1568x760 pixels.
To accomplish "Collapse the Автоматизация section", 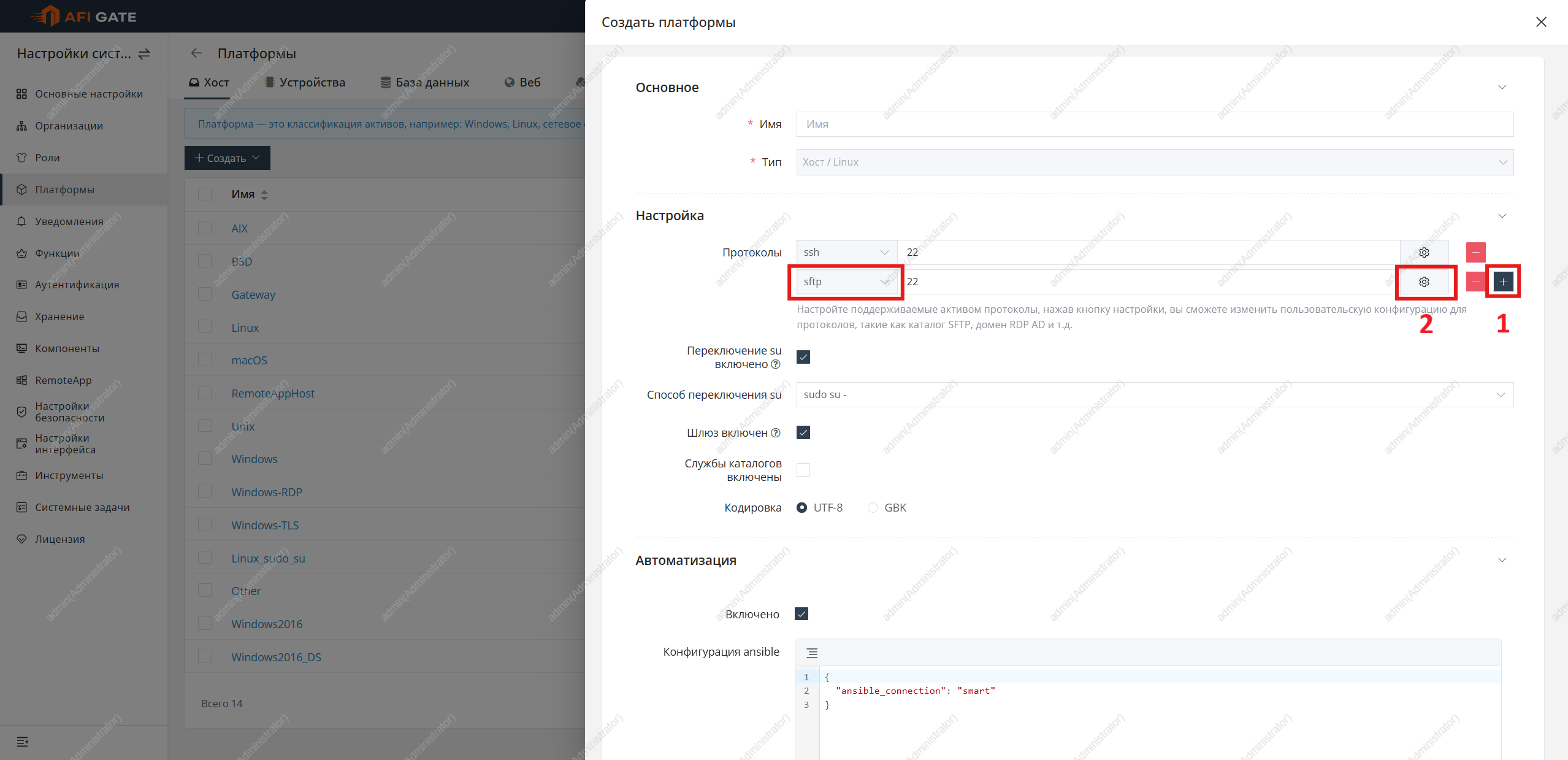I will 1502,561.
